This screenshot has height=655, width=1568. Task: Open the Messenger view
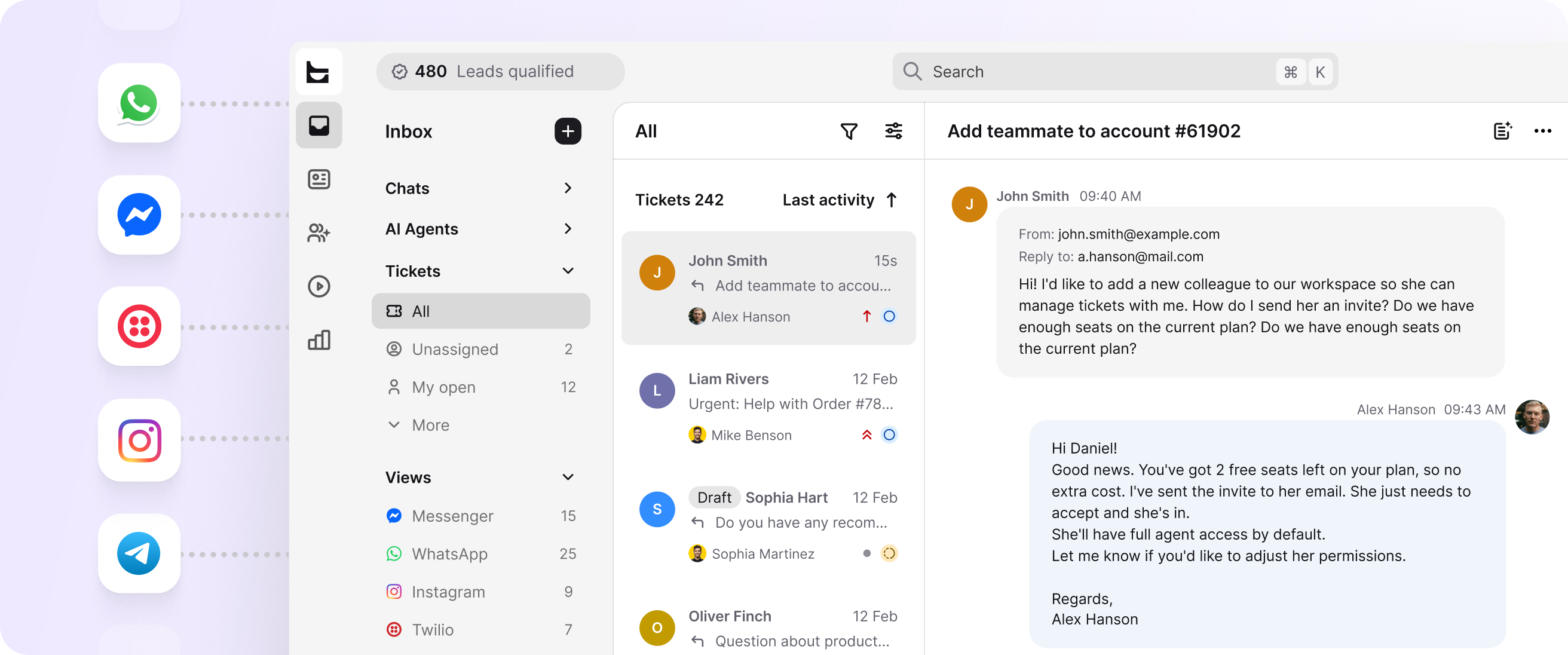480,516
